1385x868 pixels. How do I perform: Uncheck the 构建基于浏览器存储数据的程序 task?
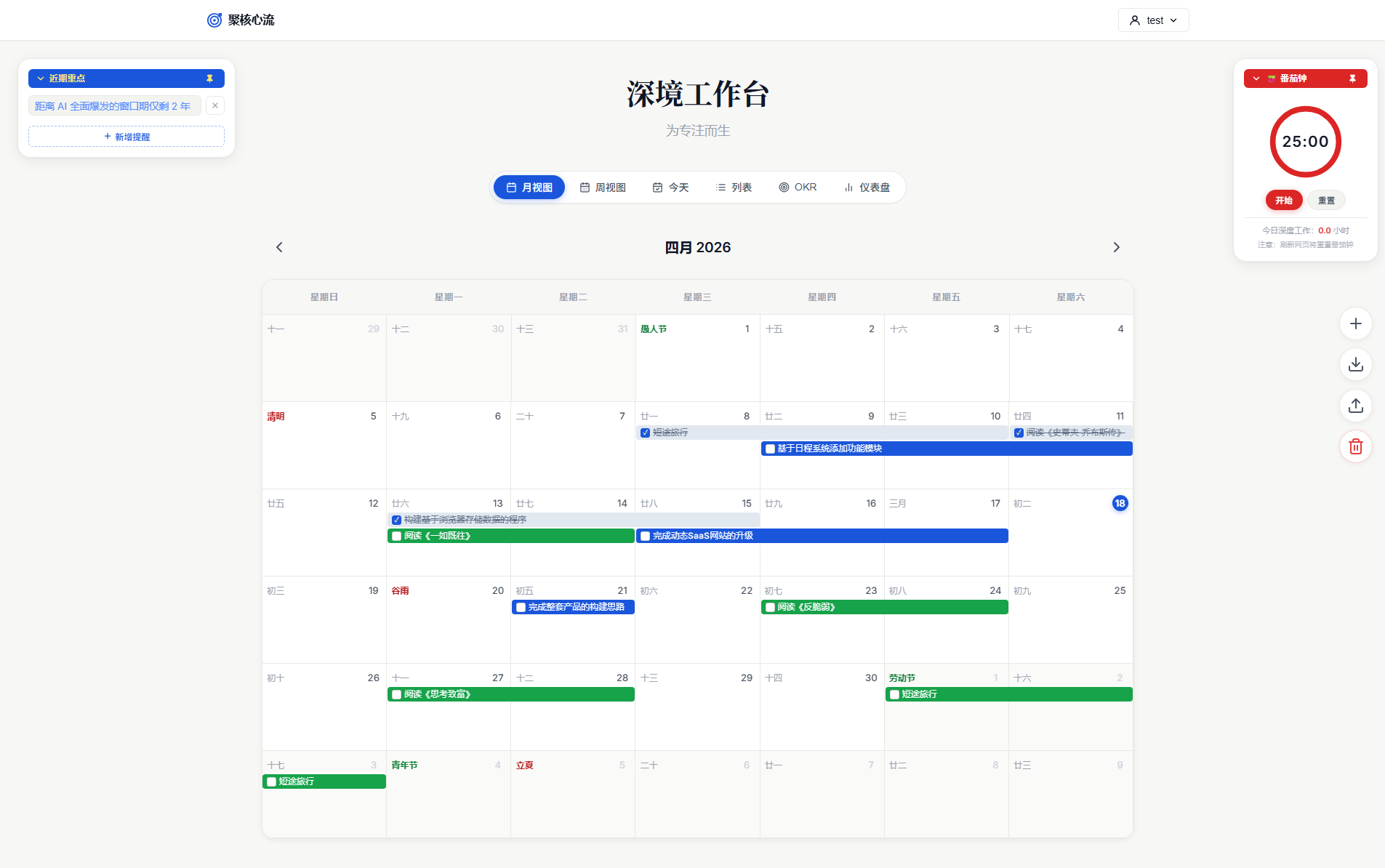[x=396, y=520]
